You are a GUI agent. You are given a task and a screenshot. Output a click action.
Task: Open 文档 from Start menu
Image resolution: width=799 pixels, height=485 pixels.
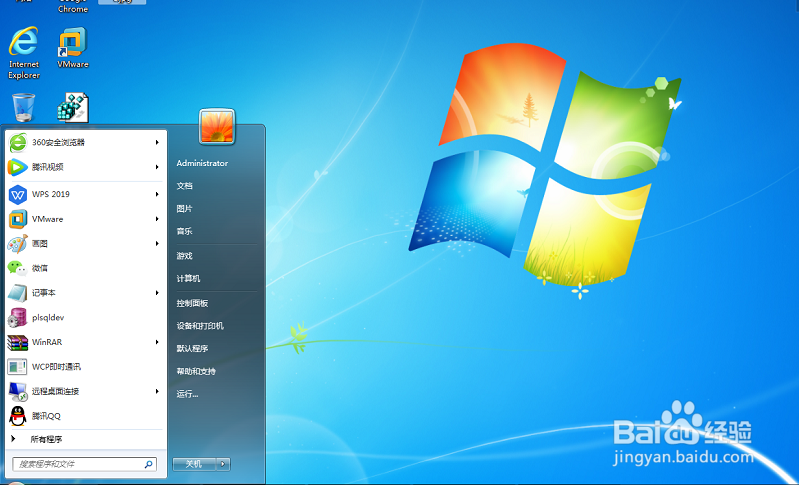click(184, 186)
